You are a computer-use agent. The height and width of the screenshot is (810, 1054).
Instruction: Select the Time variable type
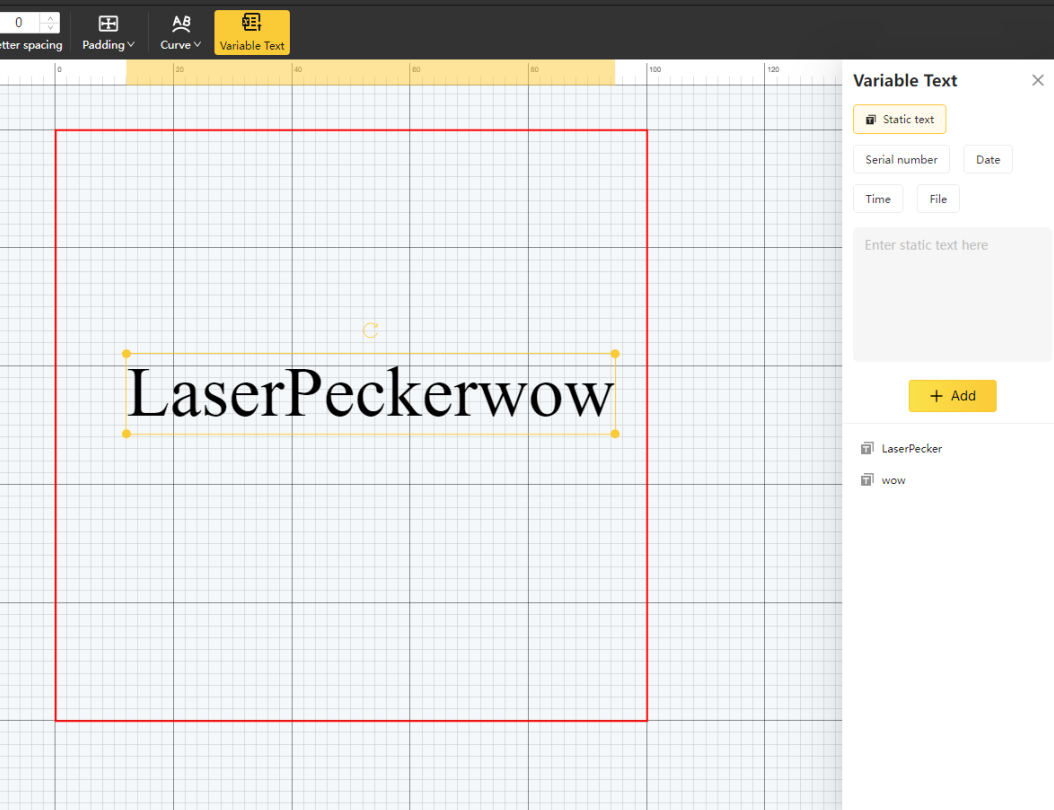pyautogui.click(x=877, y=199)
